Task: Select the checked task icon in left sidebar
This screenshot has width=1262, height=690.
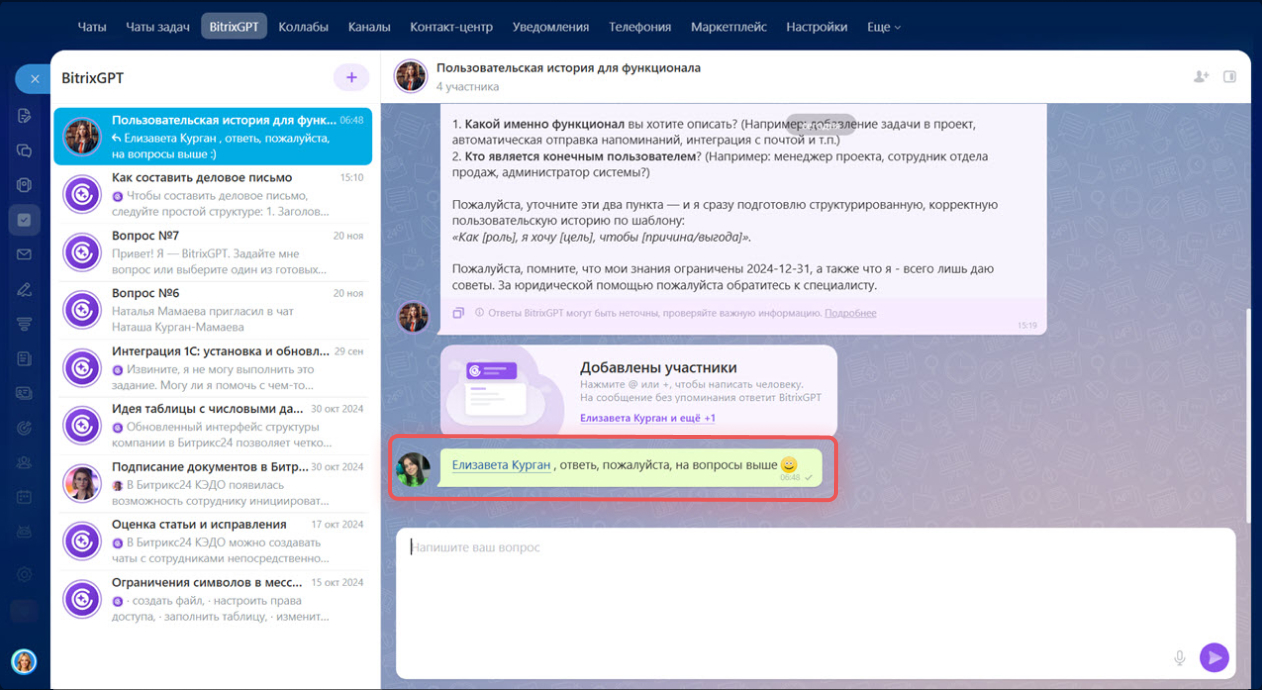Action: coord(24,220)
